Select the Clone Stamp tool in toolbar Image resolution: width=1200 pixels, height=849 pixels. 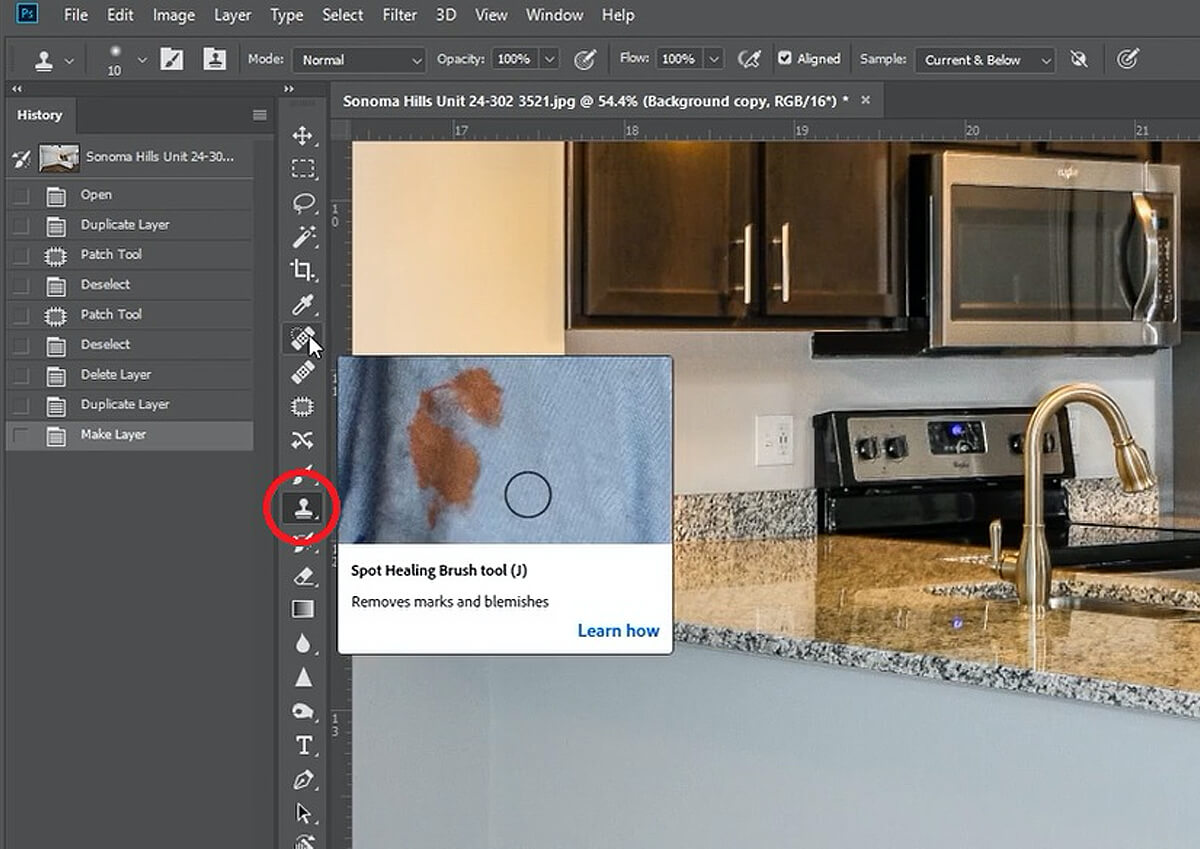pyautogui.click(x=302, y=509)
